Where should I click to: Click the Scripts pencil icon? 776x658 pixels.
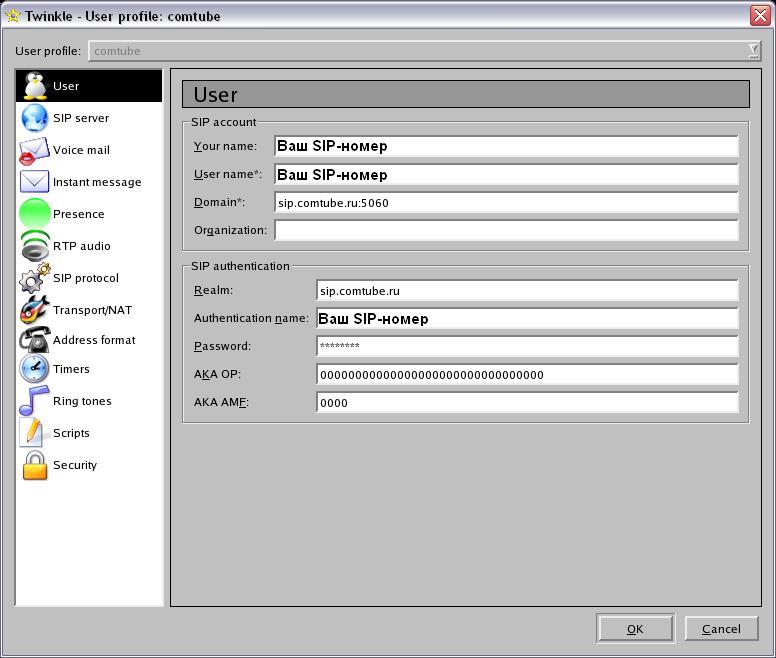pos(33,432)
